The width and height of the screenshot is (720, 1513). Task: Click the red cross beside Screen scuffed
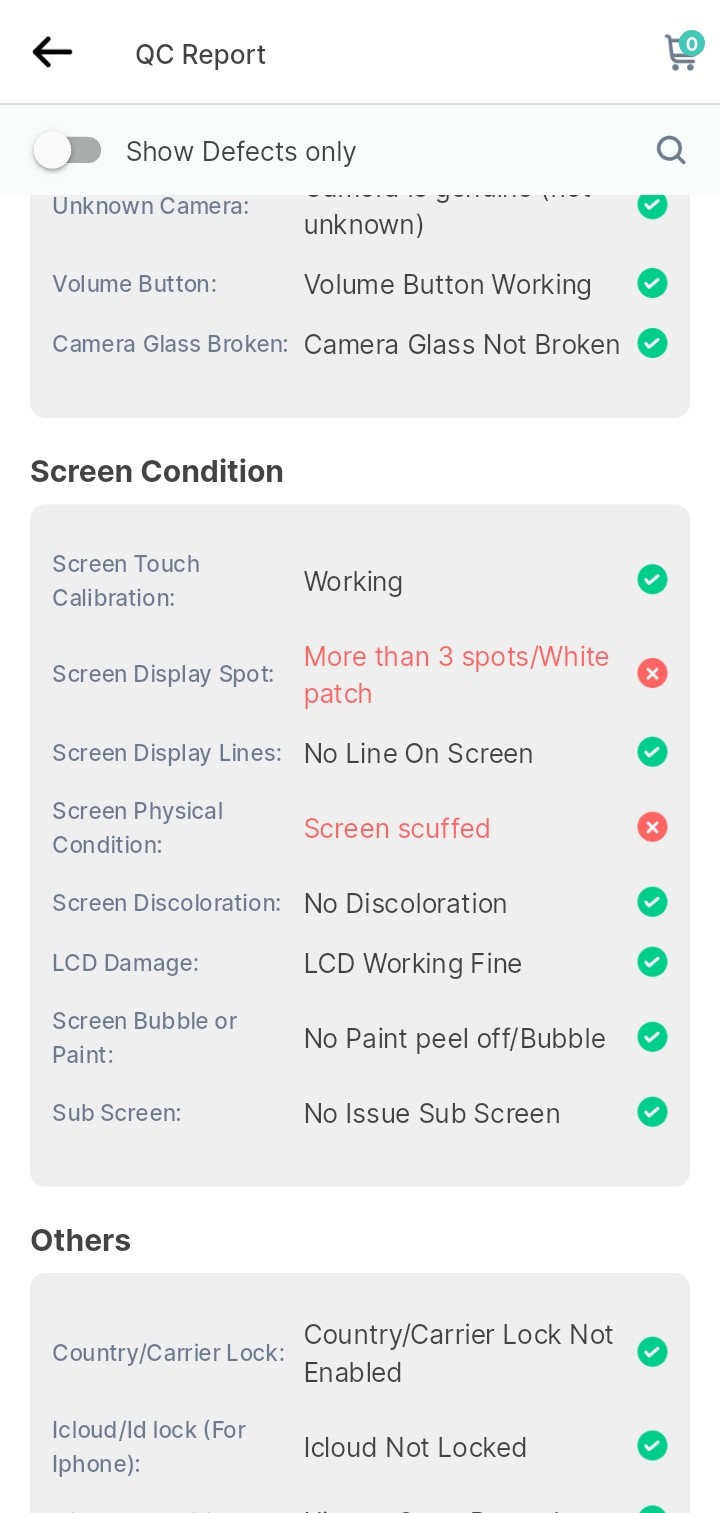point(652,827)
